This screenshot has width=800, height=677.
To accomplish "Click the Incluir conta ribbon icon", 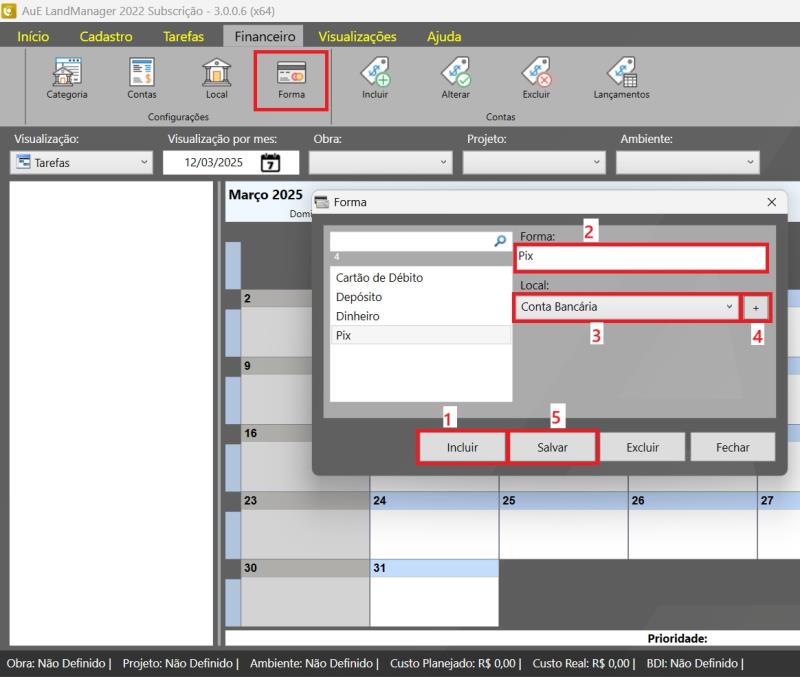I will (375, 78).
